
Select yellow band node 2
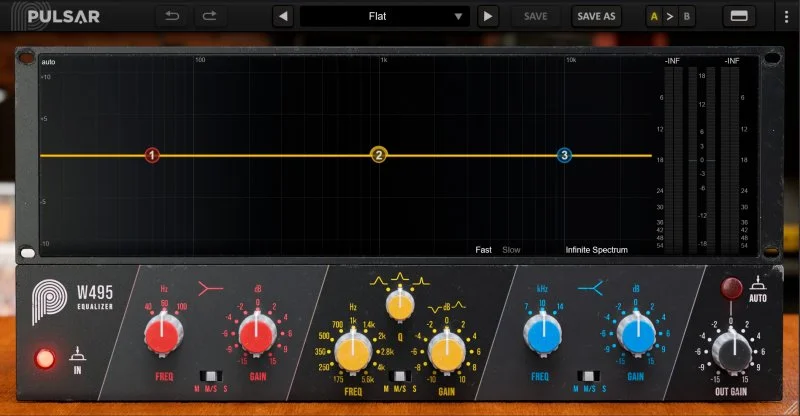pos(379,155)
